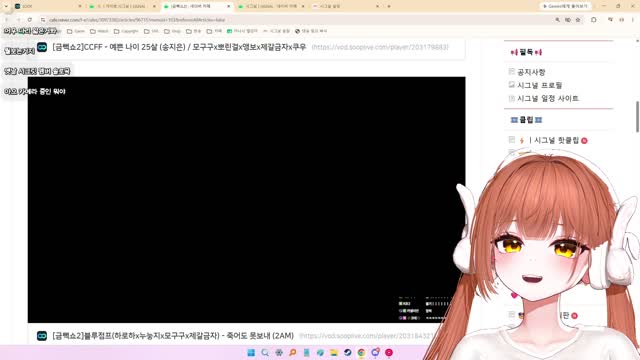Screen dimensions: 640x360
Task: Open a new browser tab
Action: pyautogui.click(x=389, y=6)
